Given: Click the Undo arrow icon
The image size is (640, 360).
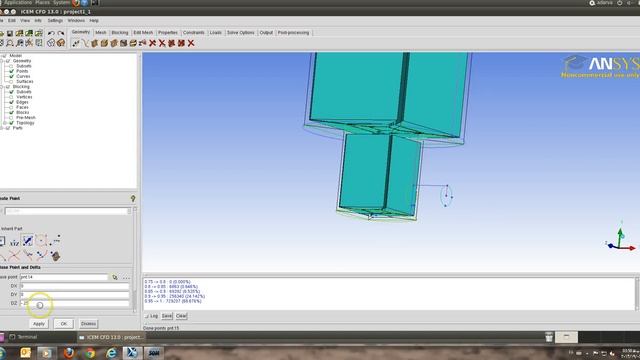Looking at the screenshot, I should (x=51, y=33).
